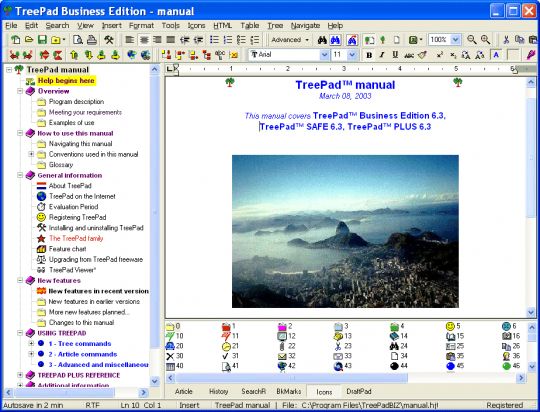Save the file with the floppy disk icon
This screenshot has width=540, height=412.
pyautogui.click(x=42, y=40)
